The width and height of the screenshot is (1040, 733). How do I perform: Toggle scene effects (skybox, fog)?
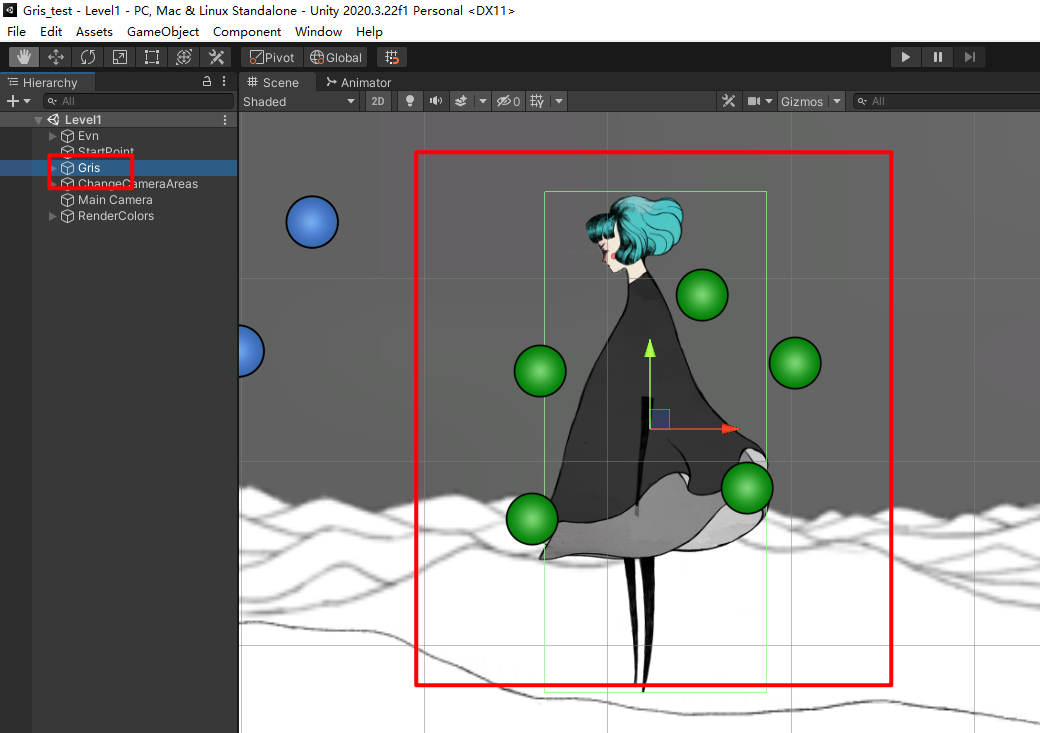click(x=461, y=101)
